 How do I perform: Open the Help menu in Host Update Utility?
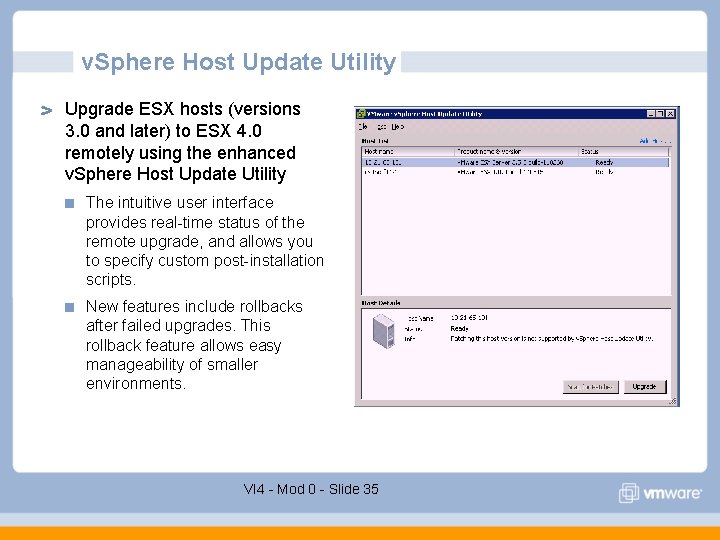click(398, 126)
